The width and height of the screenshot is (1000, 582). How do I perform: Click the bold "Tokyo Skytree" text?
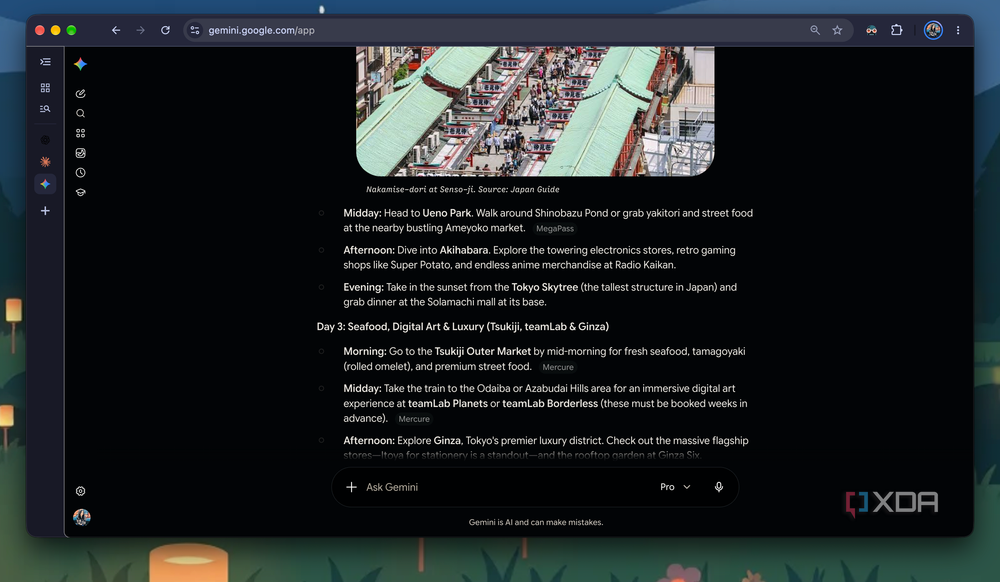[x=545, y=287]
